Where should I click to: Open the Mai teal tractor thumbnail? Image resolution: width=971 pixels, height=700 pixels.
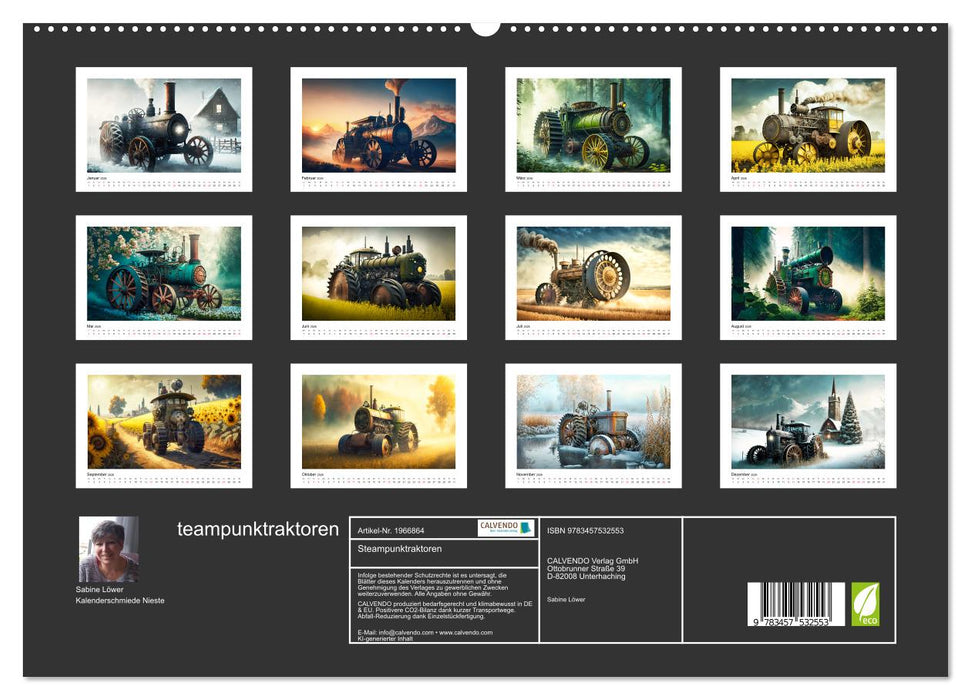point(164,273)
